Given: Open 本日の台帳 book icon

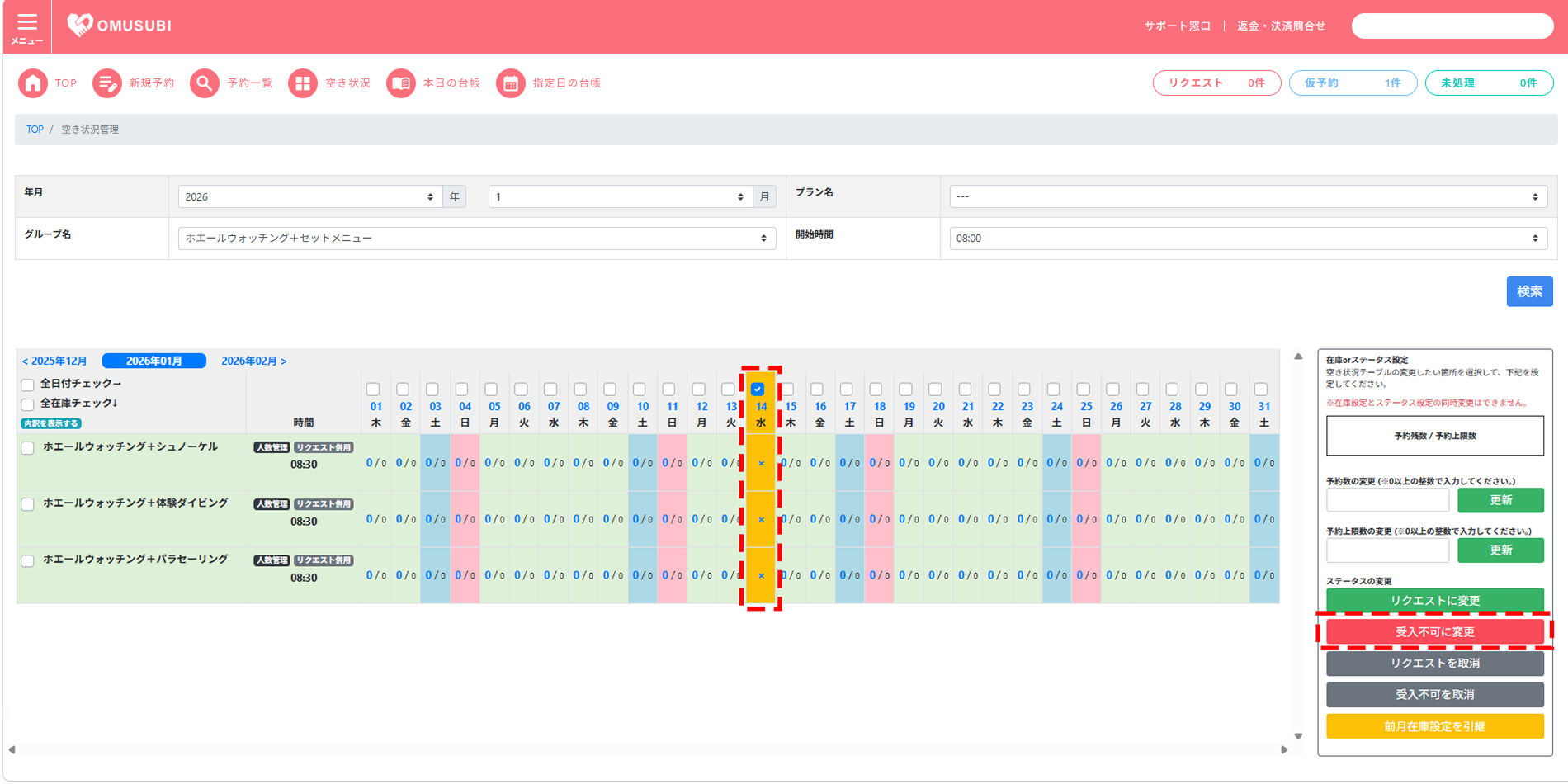Looking at the screenshot, I should pos(401,83).
